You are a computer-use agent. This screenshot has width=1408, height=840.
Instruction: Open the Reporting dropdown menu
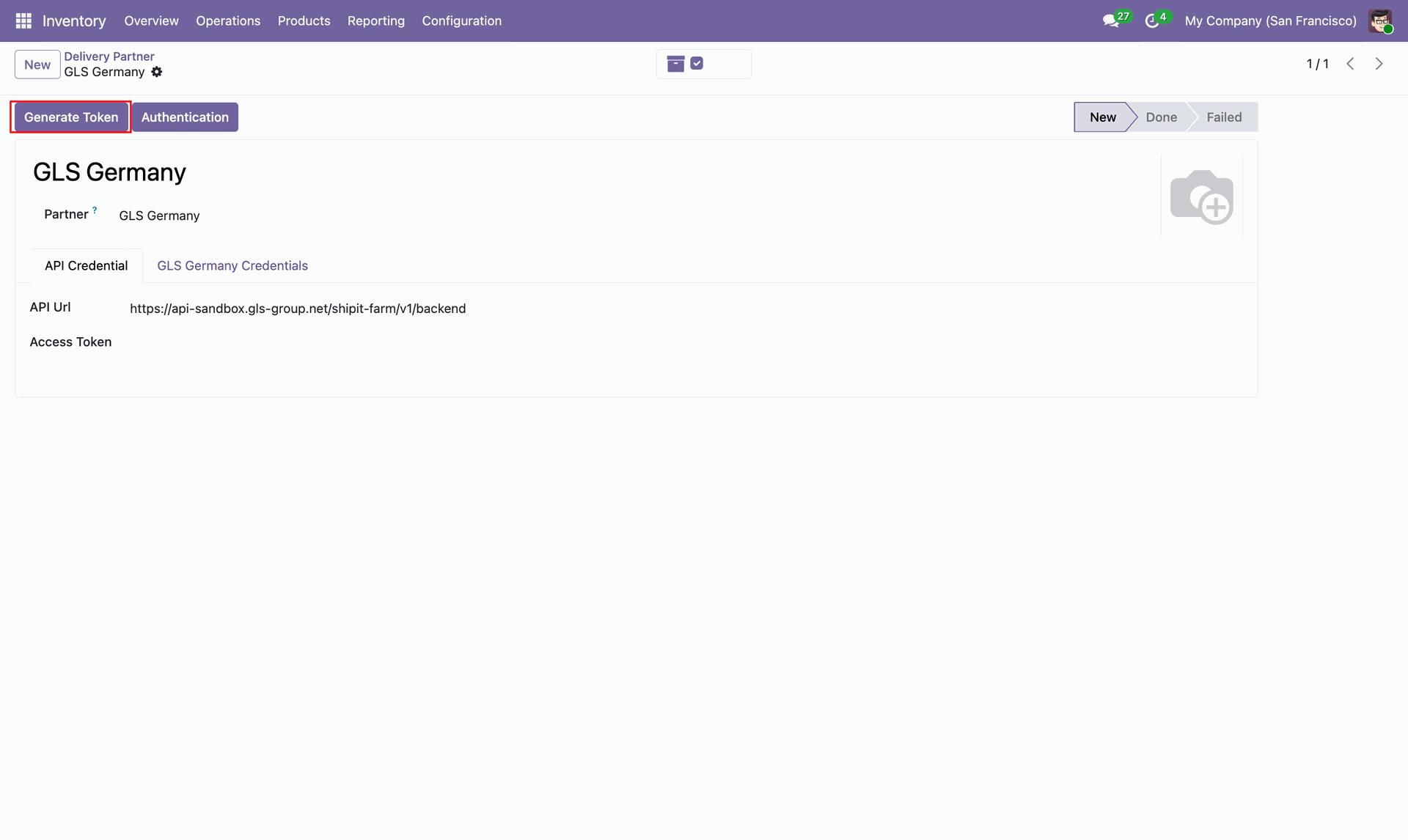point(375,21)
